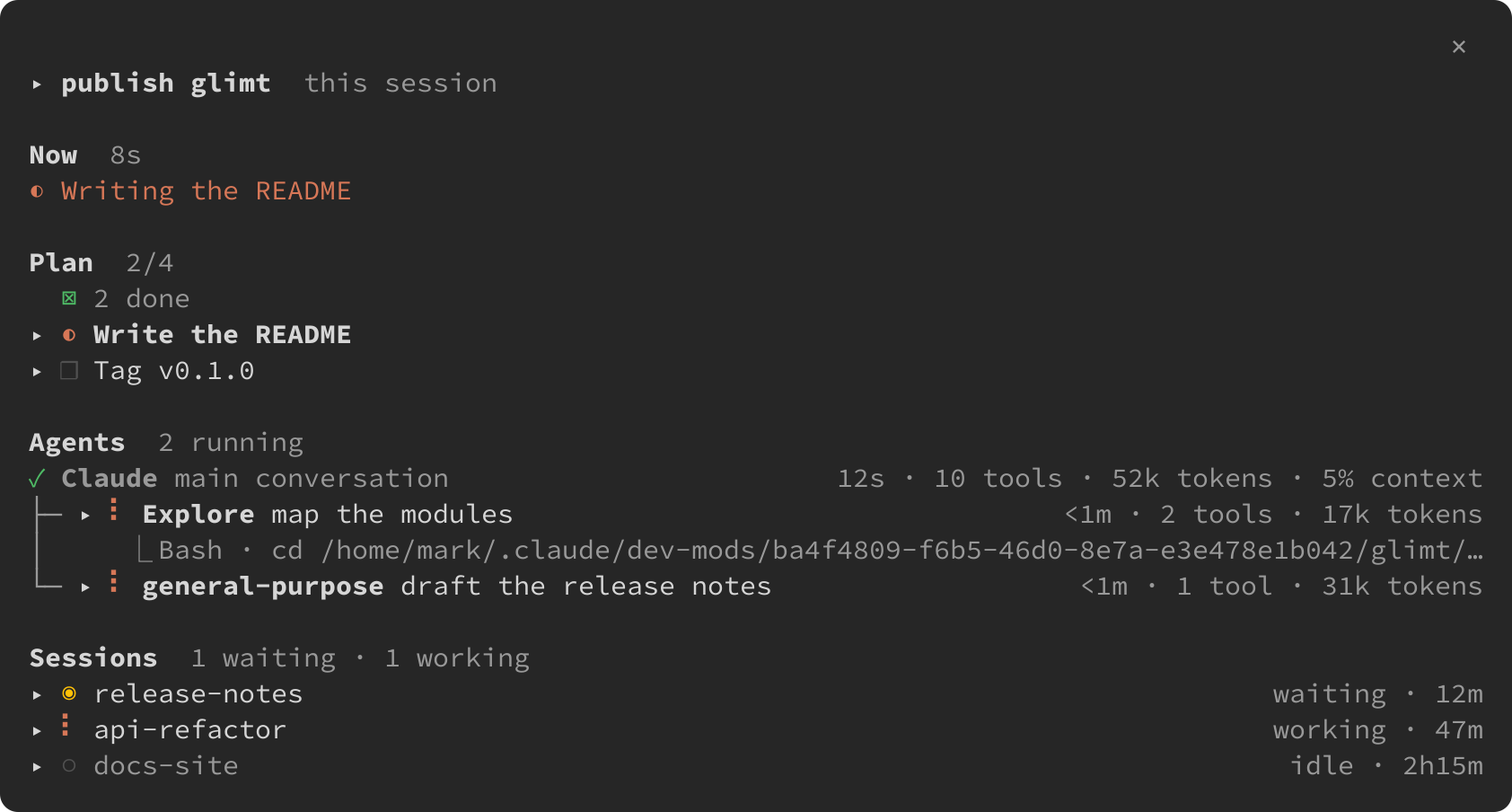Click the yellow waiting indicator for release-notes
This screenshot has height=812, width=1512.
coord(69,693)
